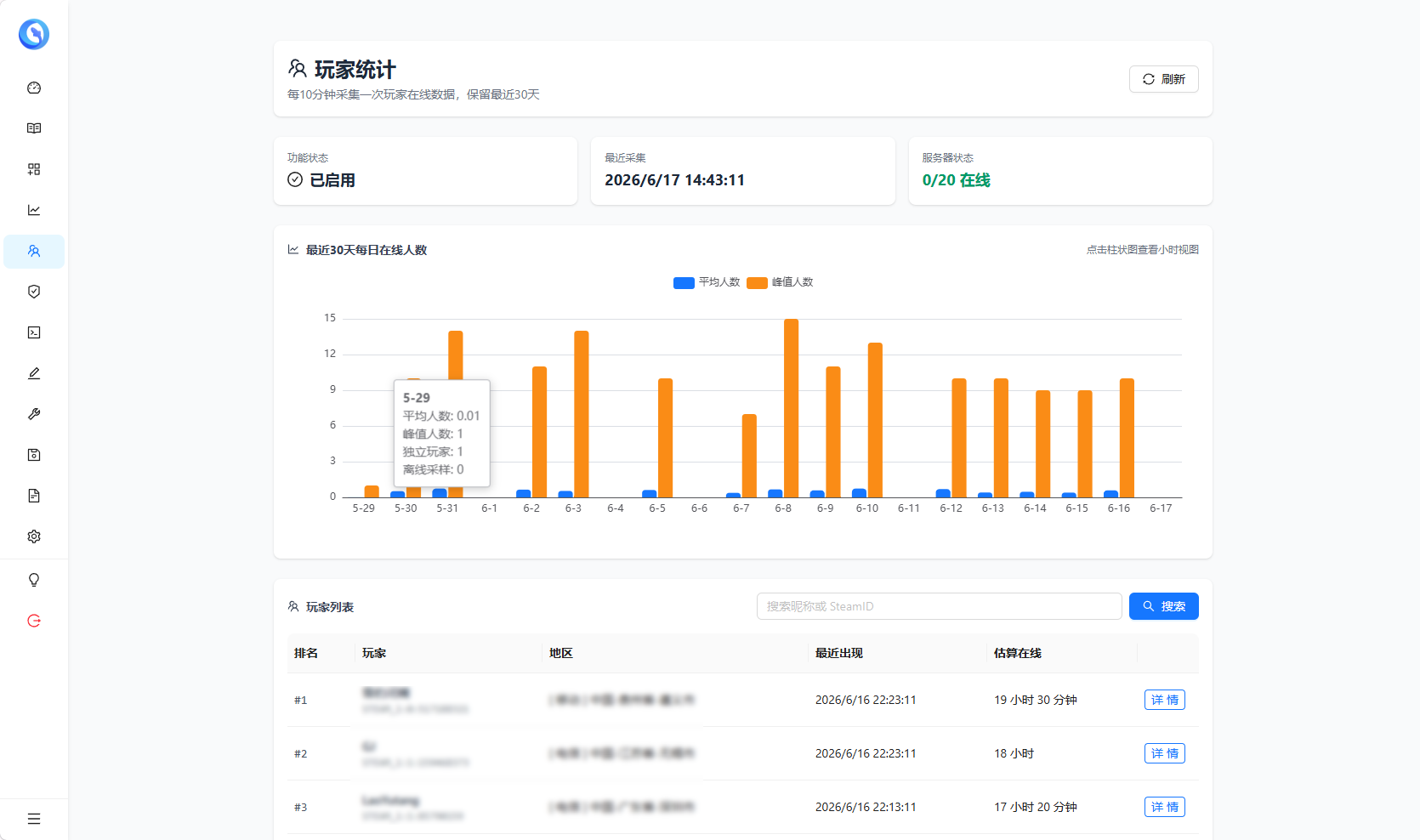Click the 2026/6/17 14:43:11 timestamp
This screenshot has height=840, width=1420.
pos(675,180)
